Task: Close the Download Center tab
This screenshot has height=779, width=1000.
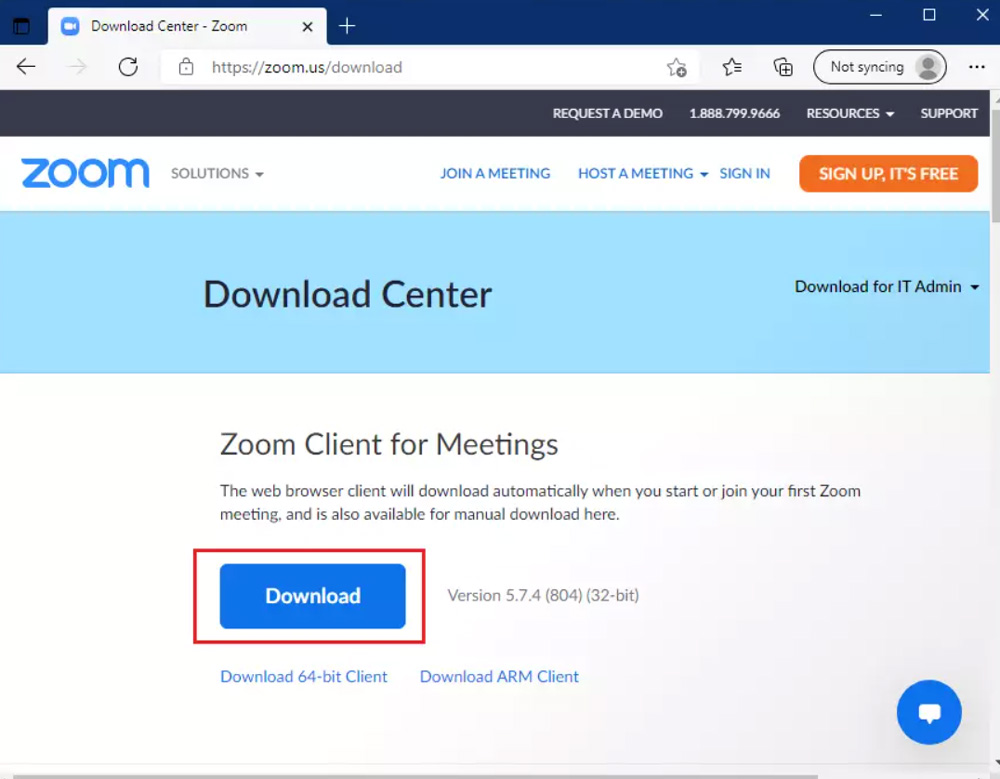Action: (307, 26)
